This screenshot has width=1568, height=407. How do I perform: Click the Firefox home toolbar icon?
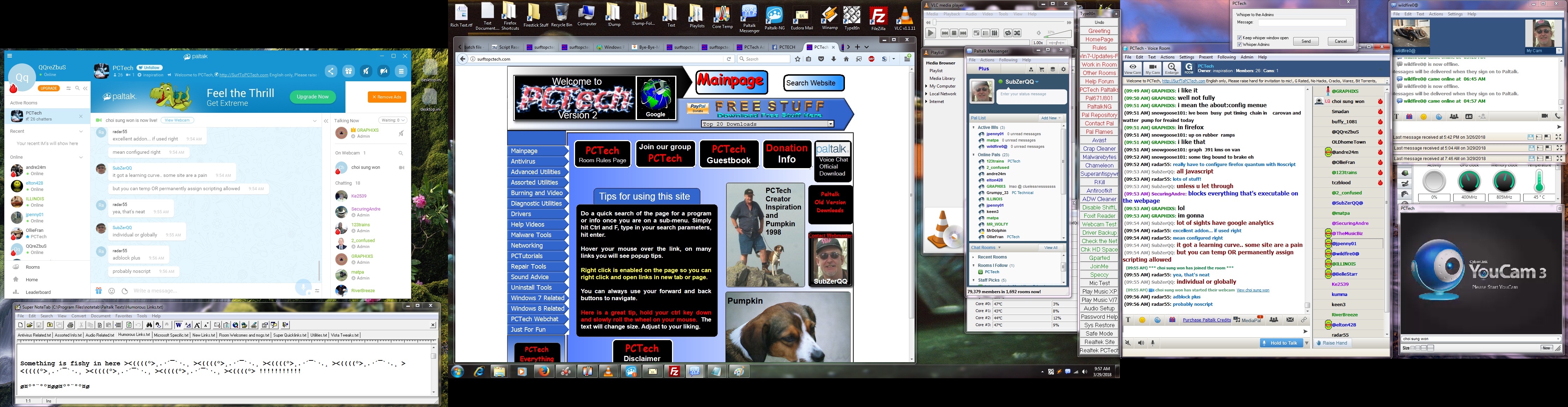[x=846, y=59]
